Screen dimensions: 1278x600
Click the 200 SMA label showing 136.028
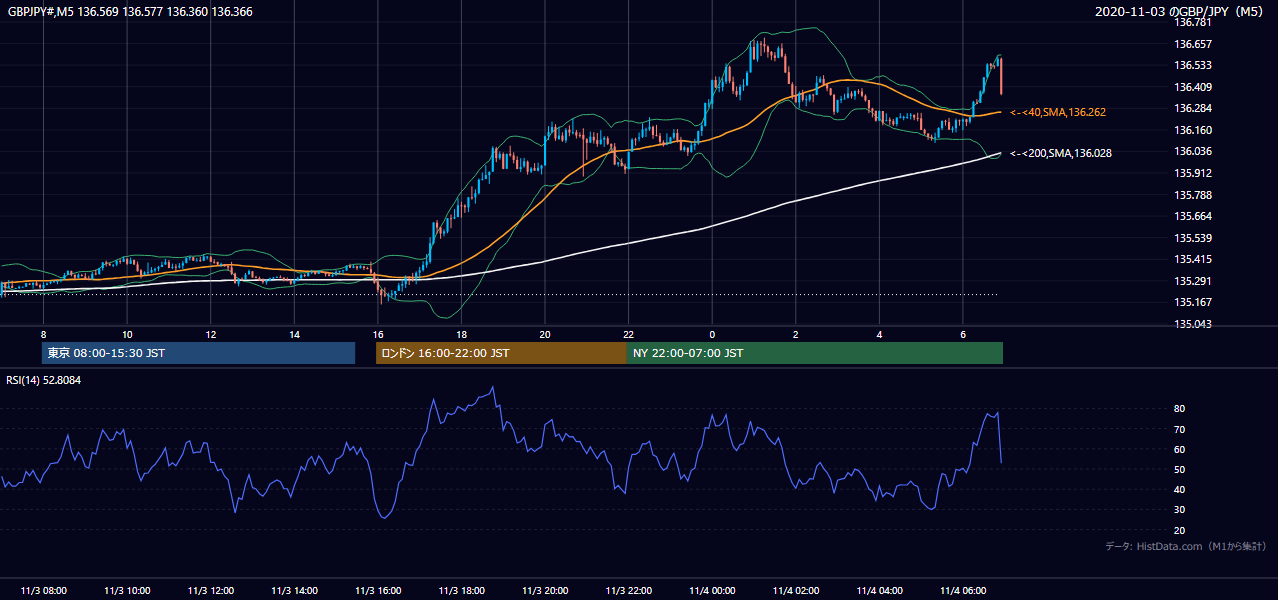tap(1061, 153)
